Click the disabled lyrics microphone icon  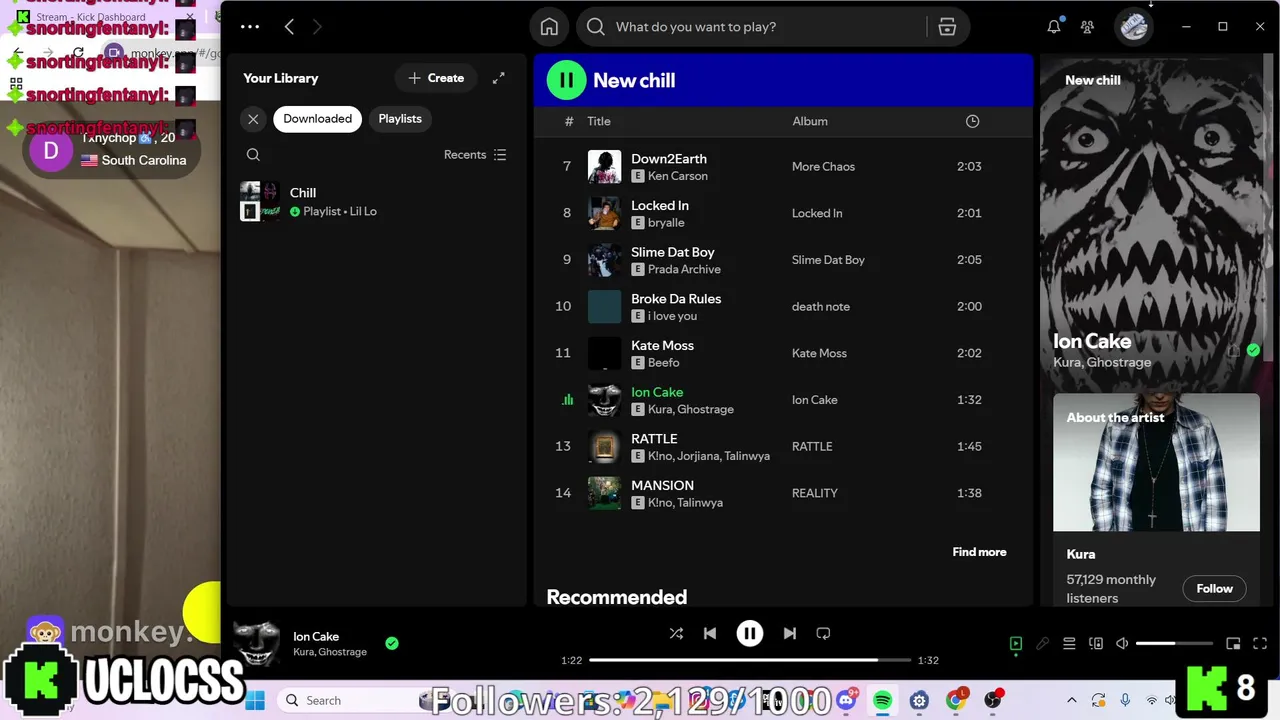(1042, 644)
